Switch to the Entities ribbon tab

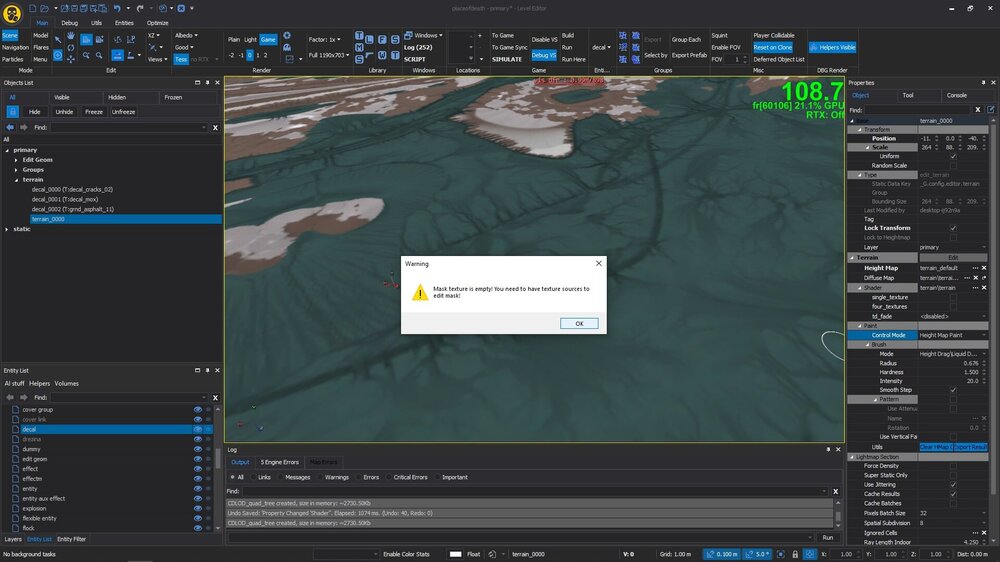(x=124, y=22)
